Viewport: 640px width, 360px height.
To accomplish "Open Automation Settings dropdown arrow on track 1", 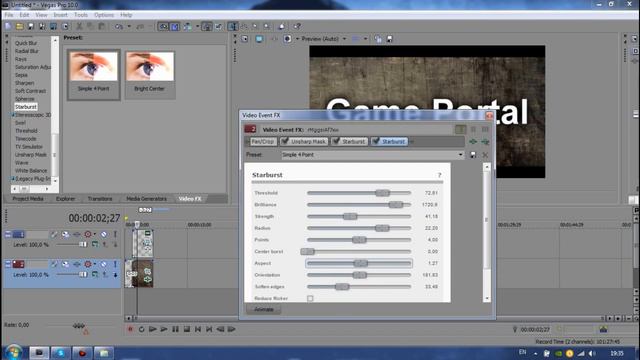I will [x=95, y=234].
